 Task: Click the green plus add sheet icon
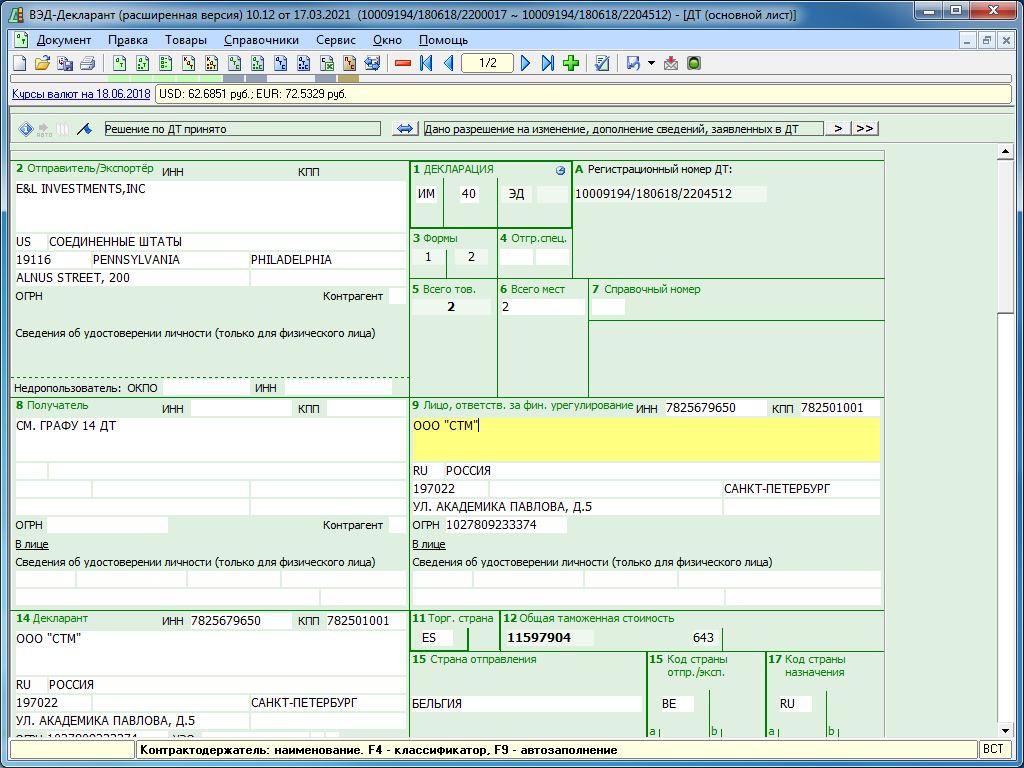click(x=571, y=64)
